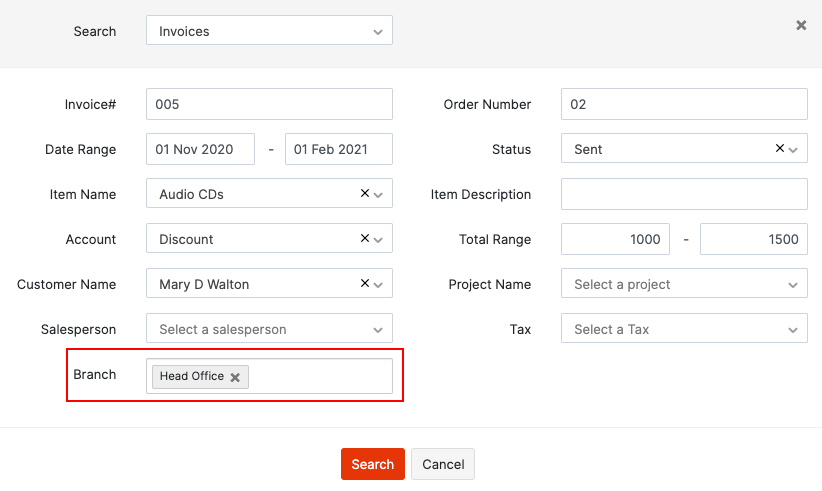Clear the Sent status selection
Viewport: 822px width, 491px height.
click(780, 149)
